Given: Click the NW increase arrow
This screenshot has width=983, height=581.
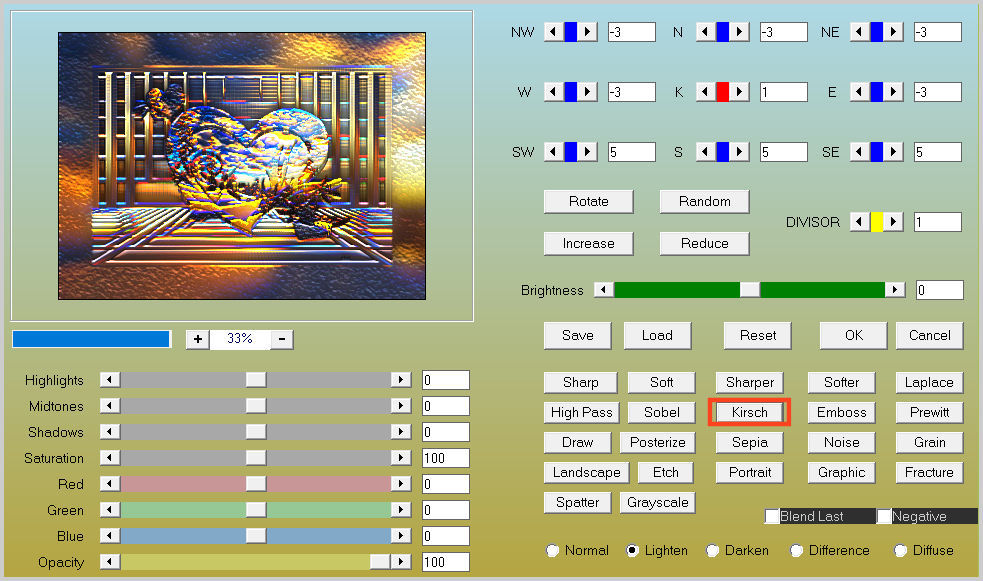Looking at the screenshot, I should click(587, 32).
